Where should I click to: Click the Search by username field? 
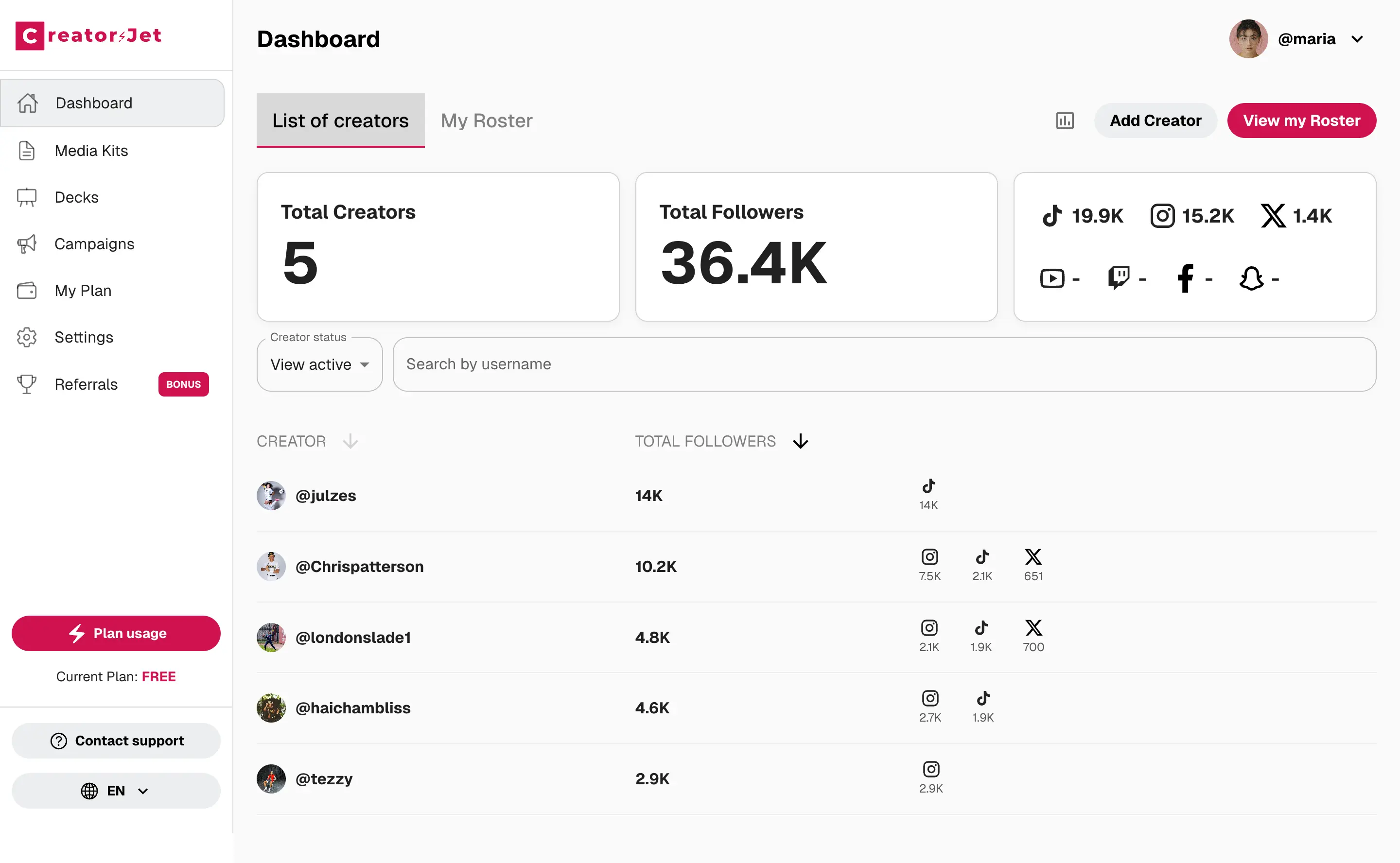pyautogui.click(x=884, y=364)
